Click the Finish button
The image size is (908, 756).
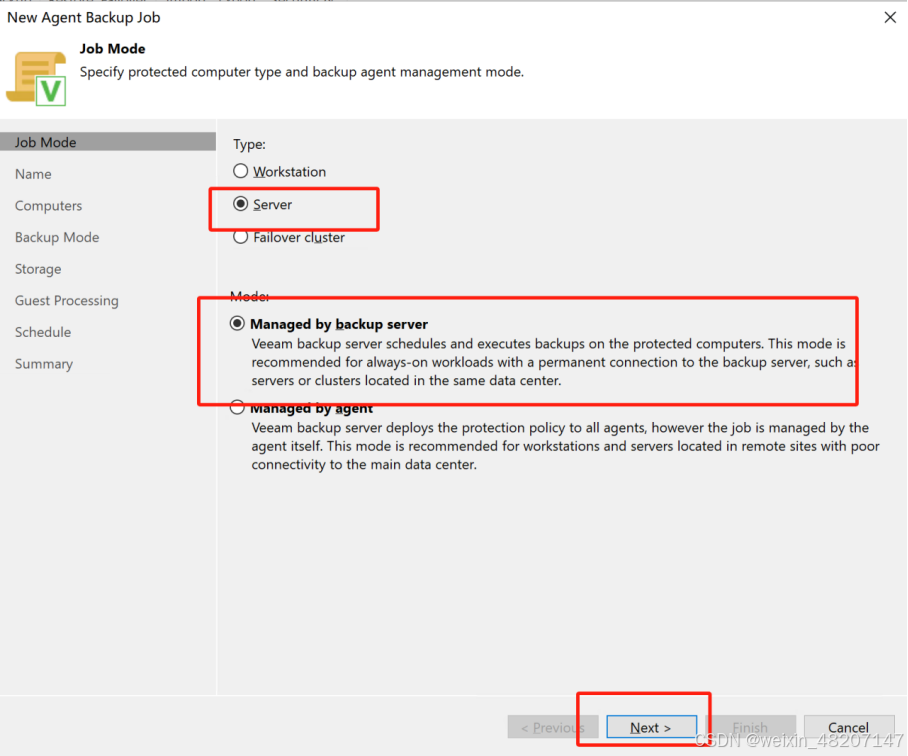pyautogui.click(x=750, y=727)
